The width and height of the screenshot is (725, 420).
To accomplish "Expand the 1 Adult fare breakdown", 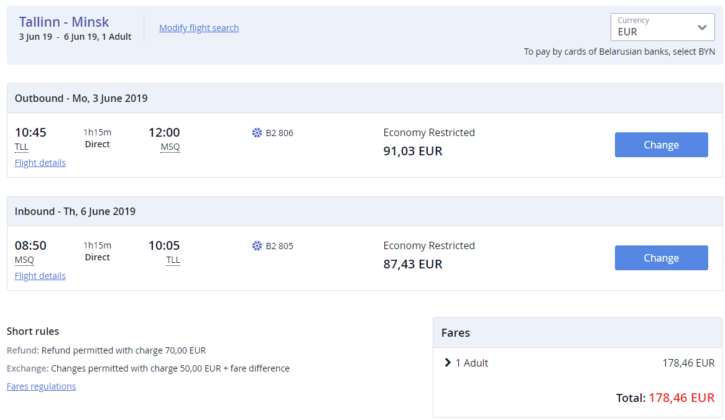I will click(x=448, y=363).
